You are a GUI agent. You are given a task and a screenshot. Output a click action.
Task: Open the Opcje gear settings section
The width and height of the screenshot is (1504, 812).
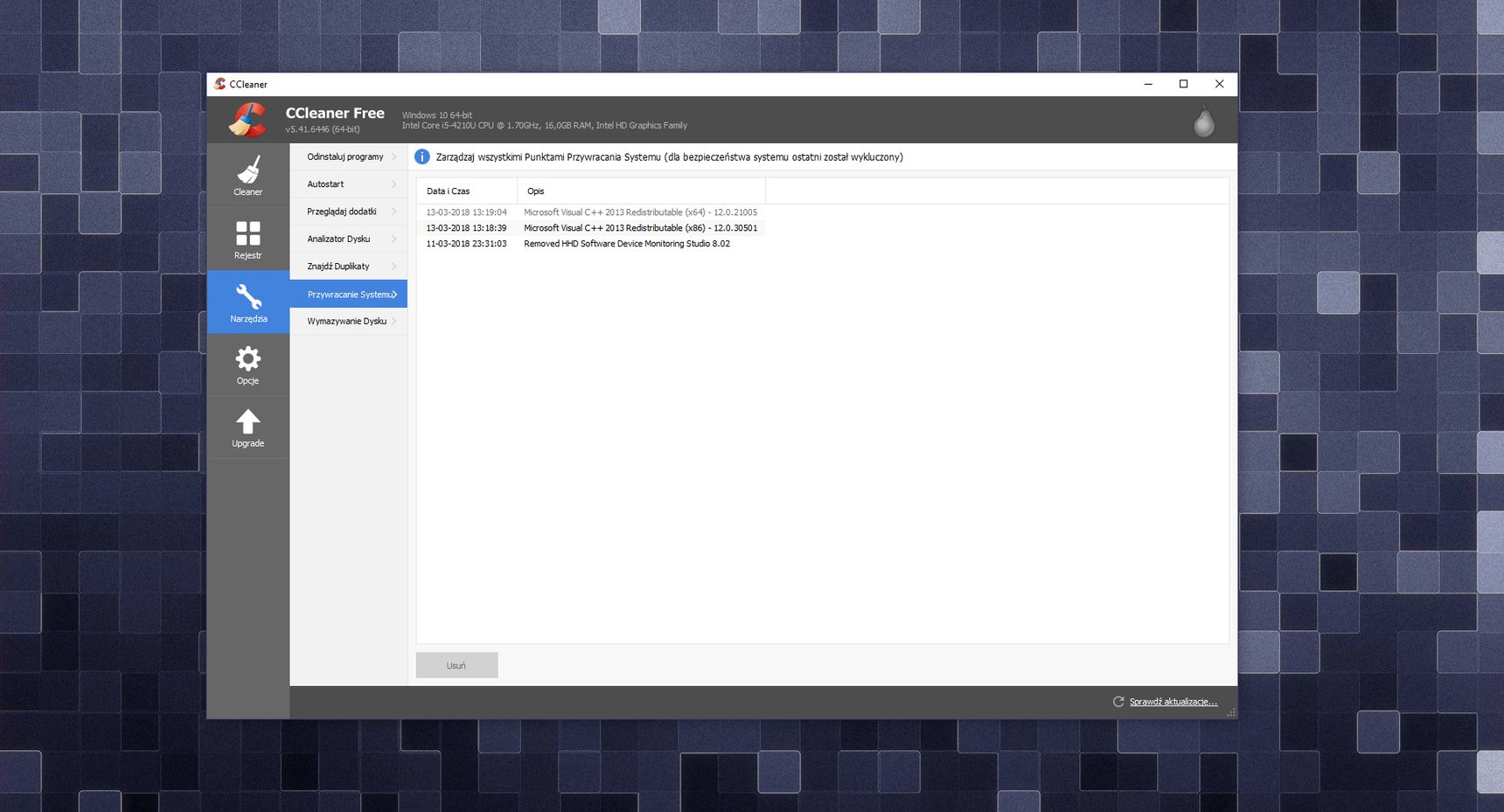click(x=248, y=365)
